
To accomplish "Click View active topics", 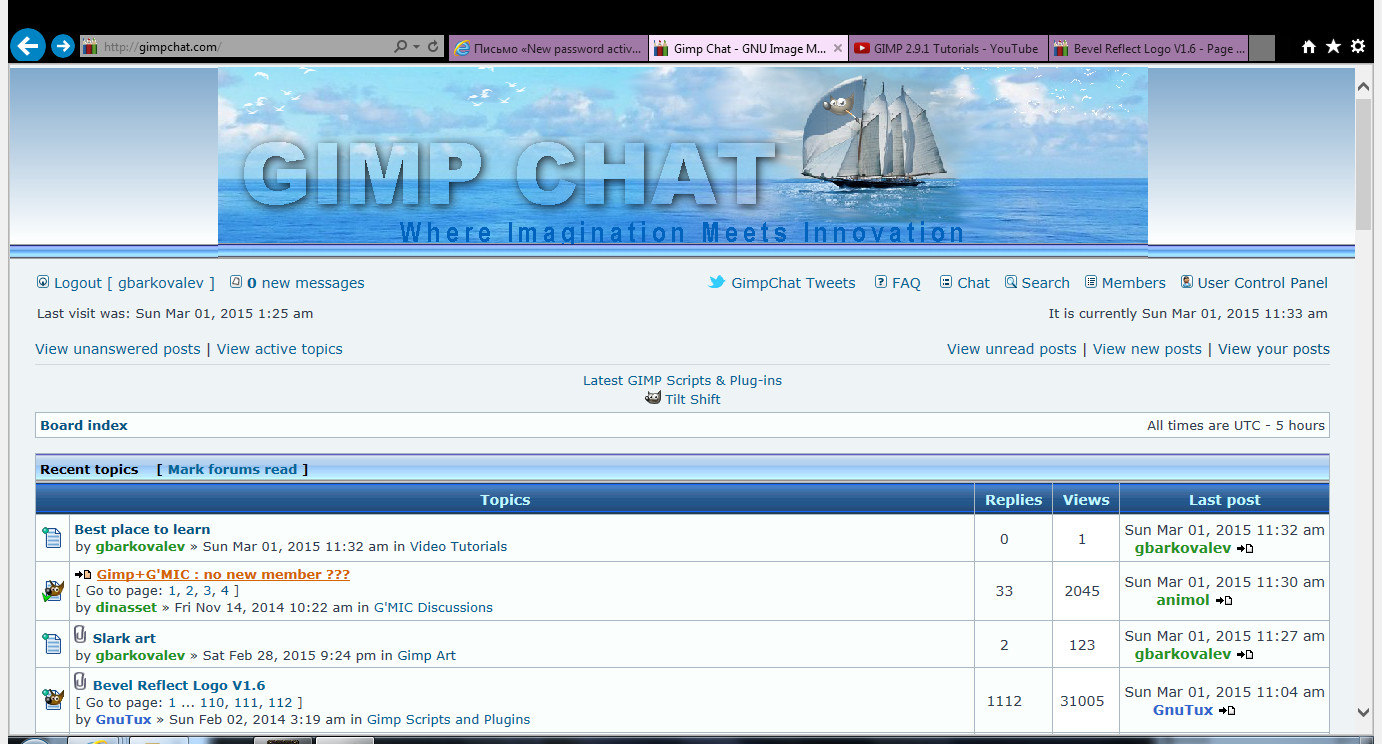I will (x=280, y=349).
